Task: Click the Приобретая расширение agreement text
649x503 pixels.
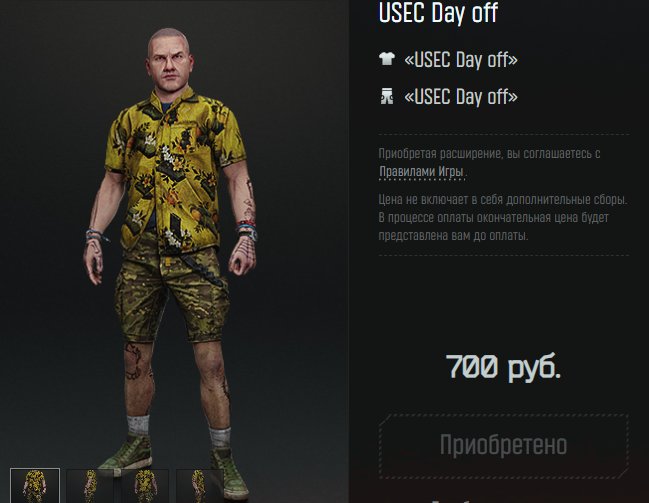Action: 490,162
